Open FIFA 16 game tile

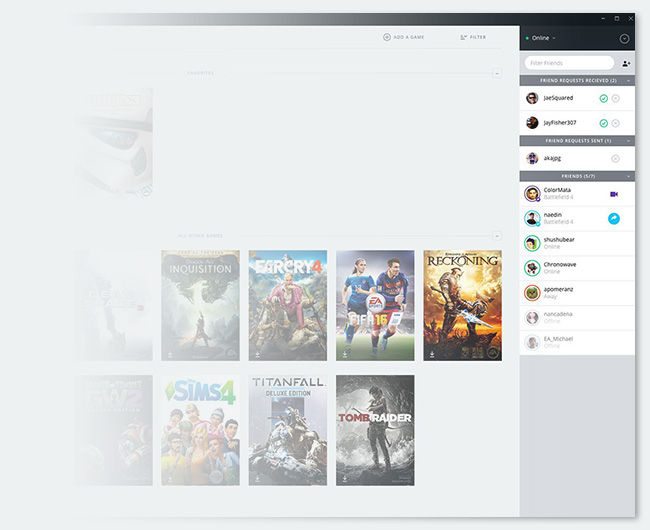click(375, 305)
